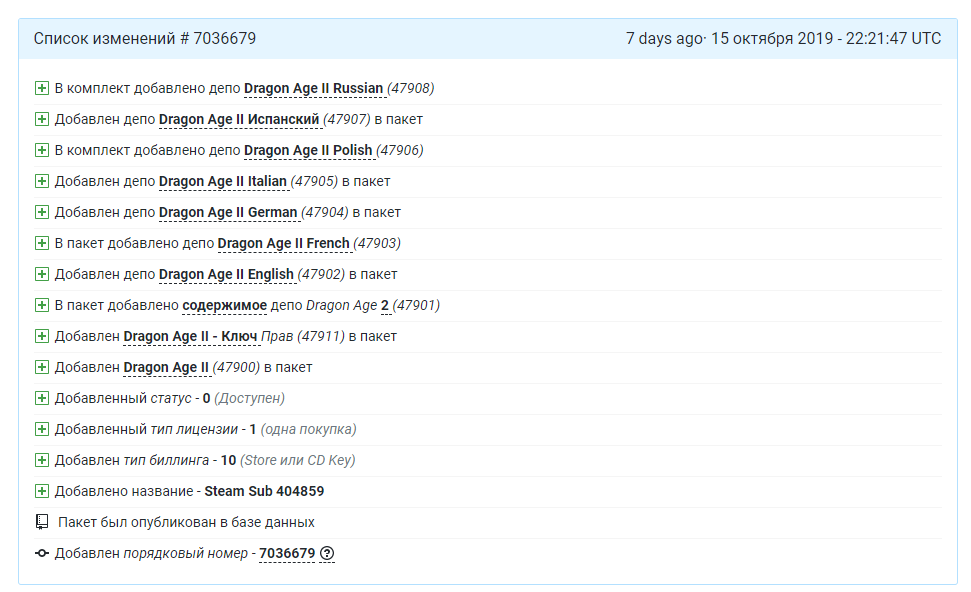Click the (Доступен) status text
The image size is (971, 592).
pyautogui.click(x=250, y=398)
